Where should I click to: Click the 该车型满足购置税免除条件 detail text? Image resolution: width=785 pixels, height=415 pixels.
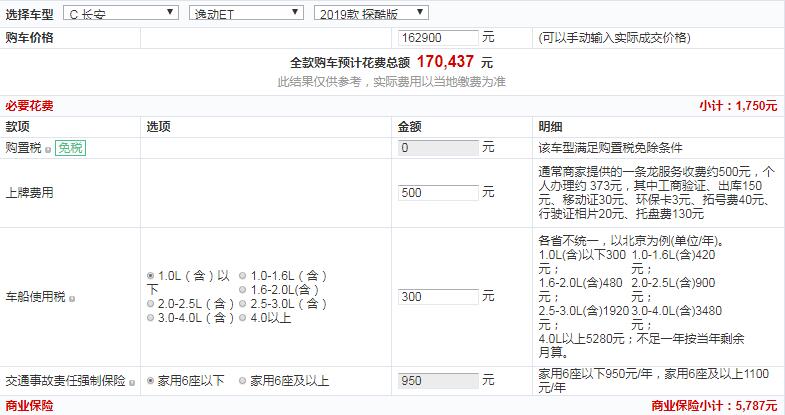(610, 148)
